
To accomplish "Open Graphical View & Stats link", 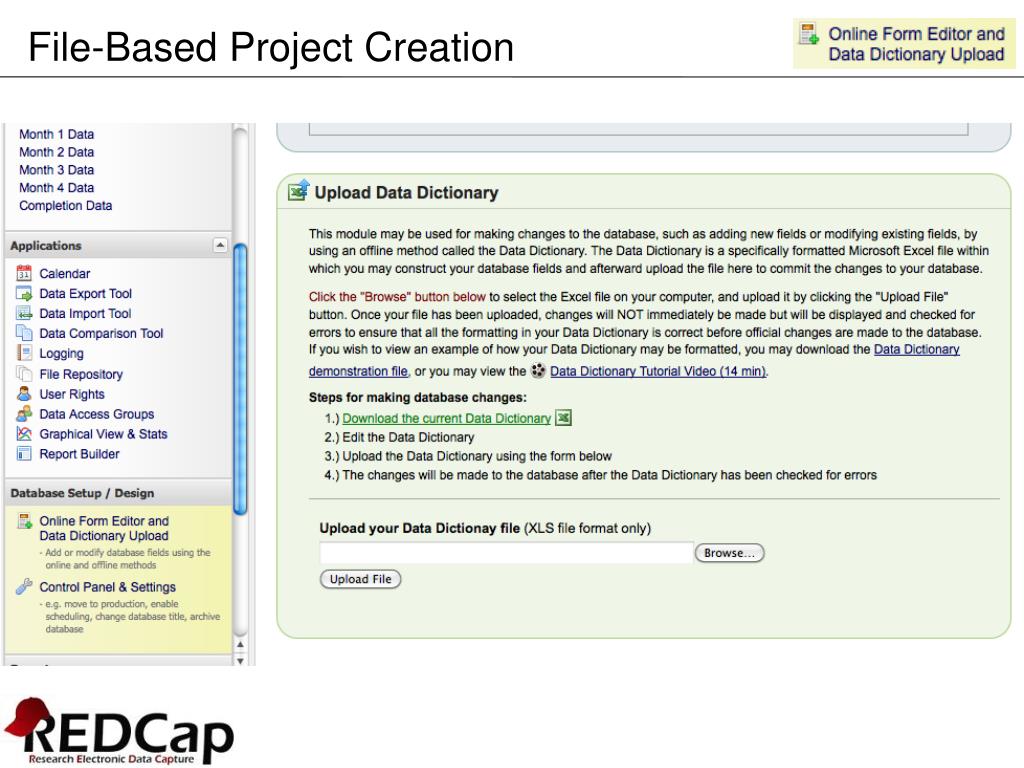I will (103, 434).
